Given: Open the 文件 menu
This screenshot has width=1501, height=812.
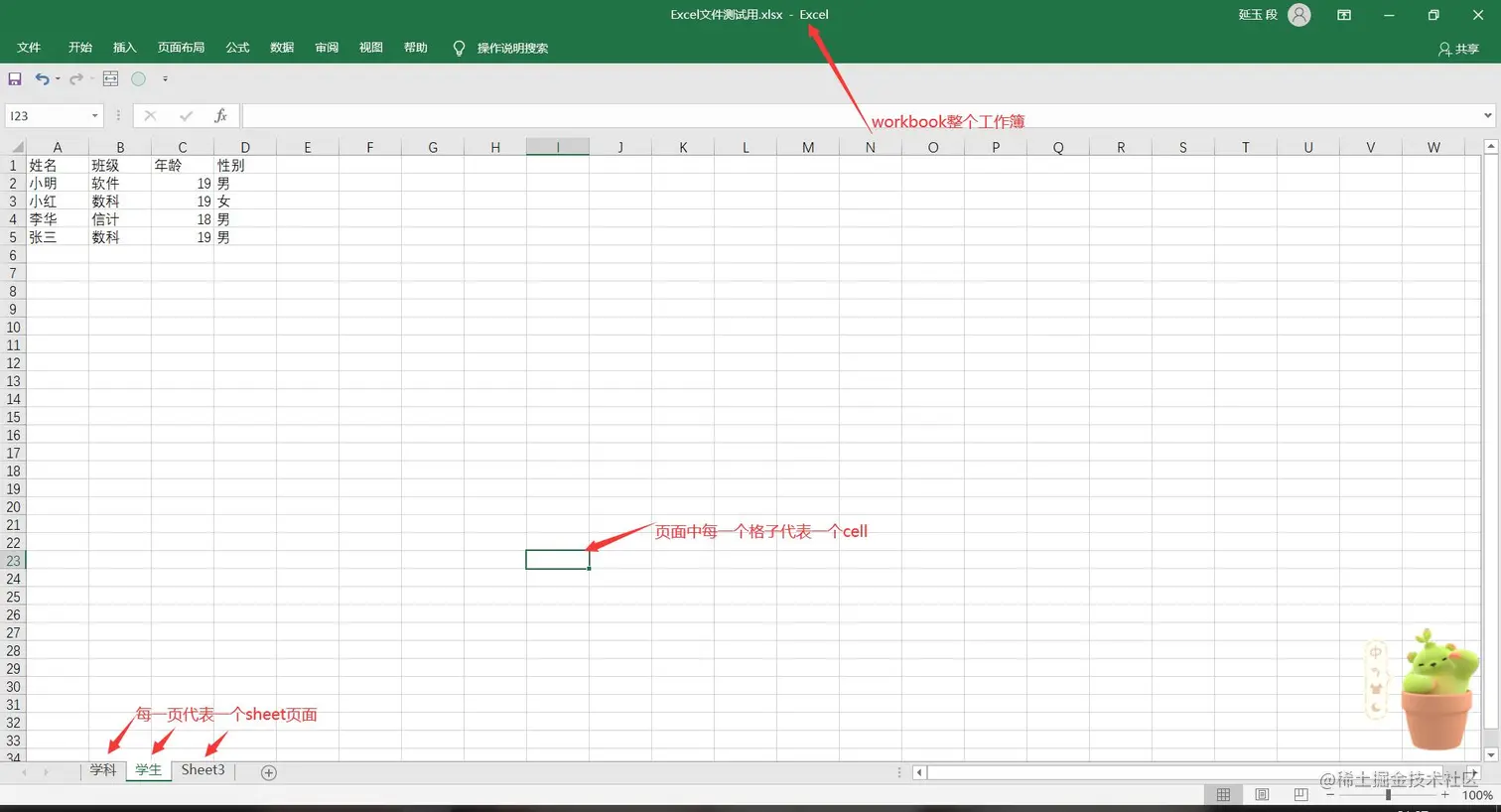Looking at the screenshot, I should coord(29,48).
